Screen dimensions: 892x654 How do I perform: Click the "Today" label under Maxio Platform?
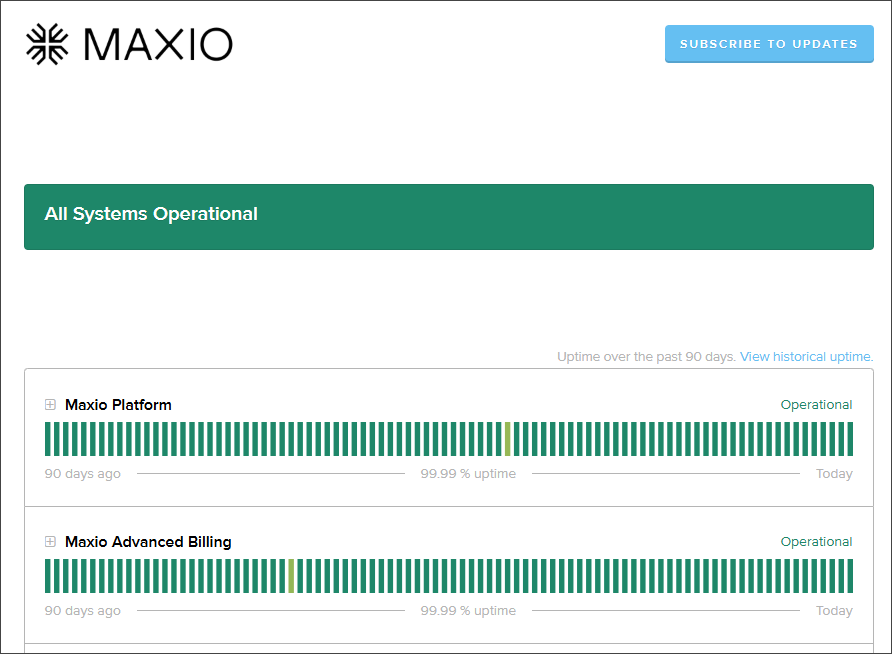[x=834, y=474]
